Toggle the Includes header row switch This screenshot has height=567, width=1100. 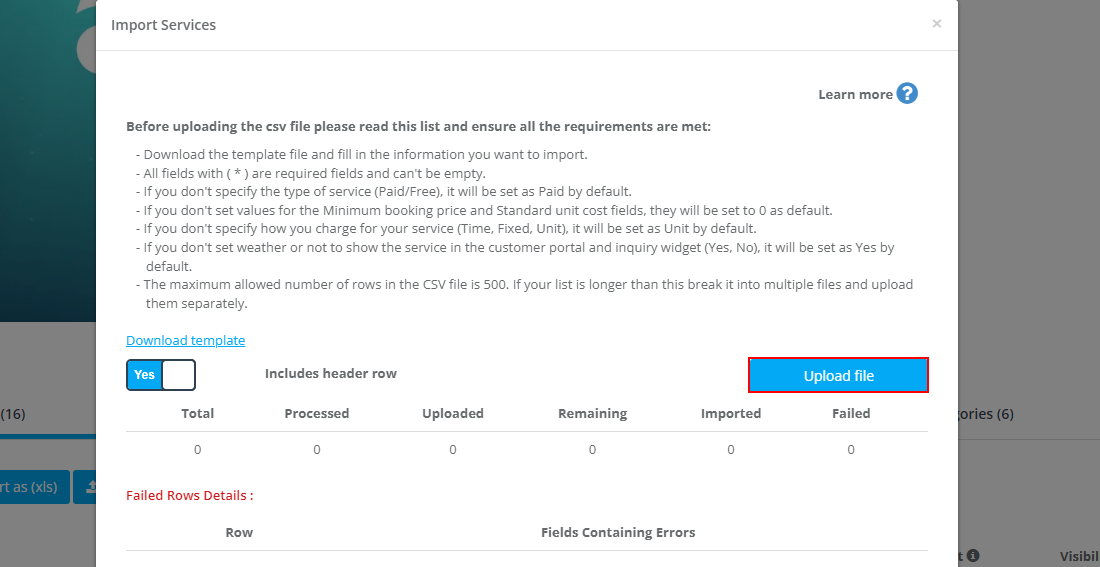pos(161,375)
